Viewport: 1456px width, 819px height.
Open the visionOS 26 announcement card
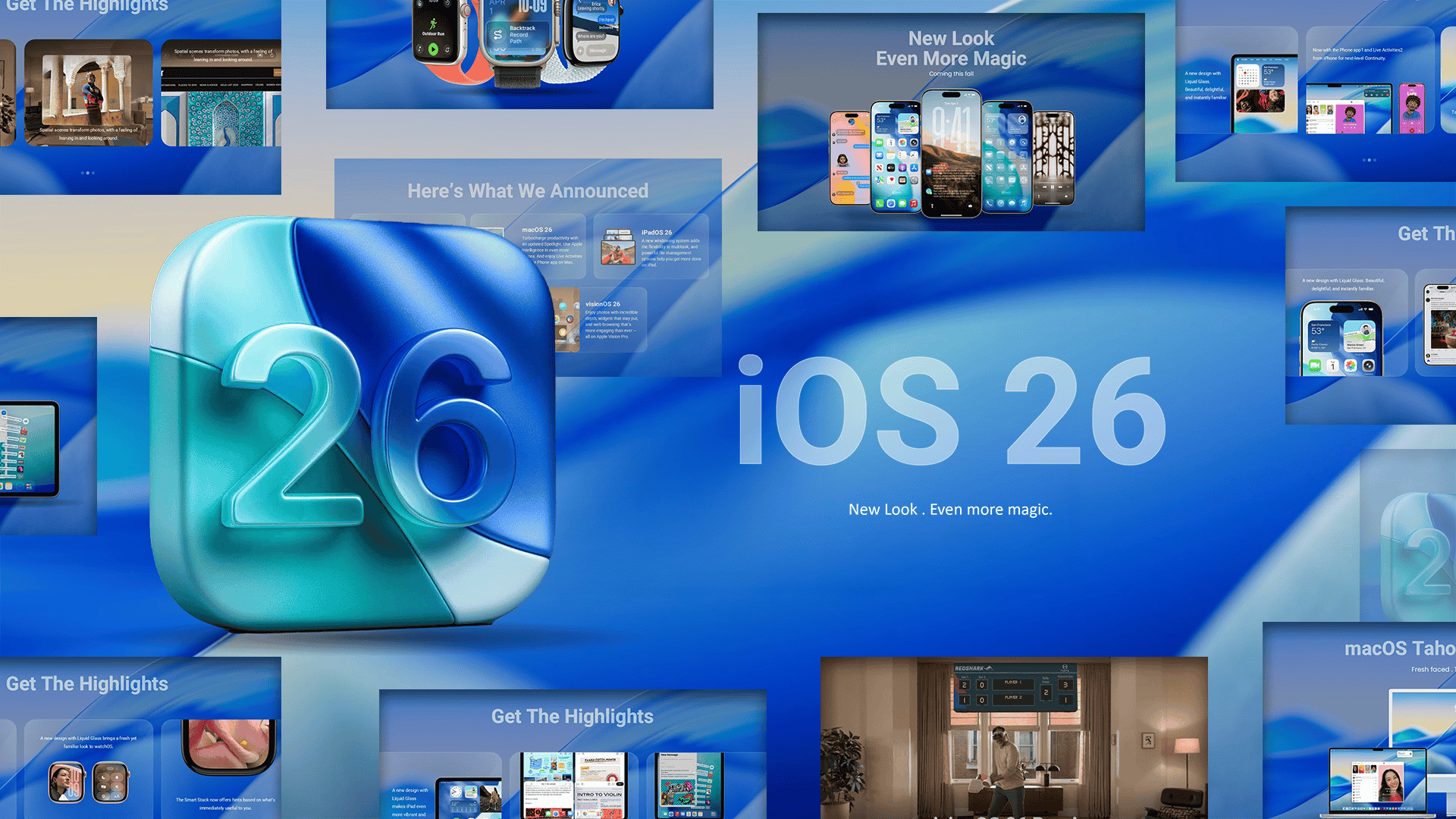601,320
